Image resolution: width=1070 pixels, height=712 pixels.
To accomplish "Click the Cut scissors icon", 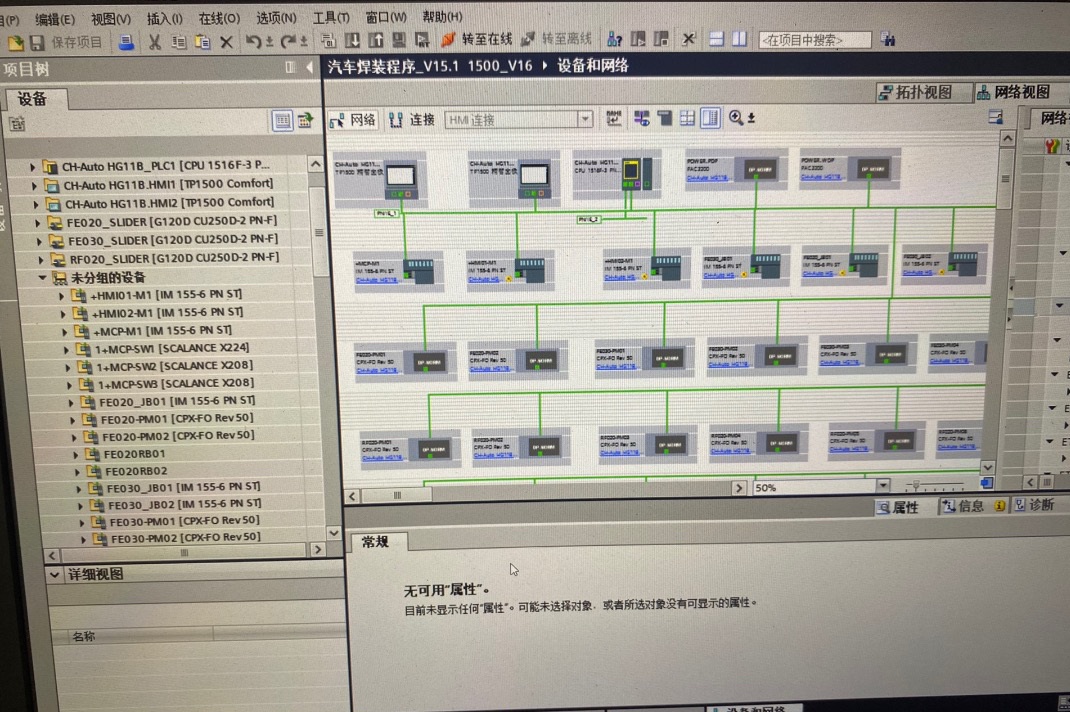I will [x=155, y=42].
